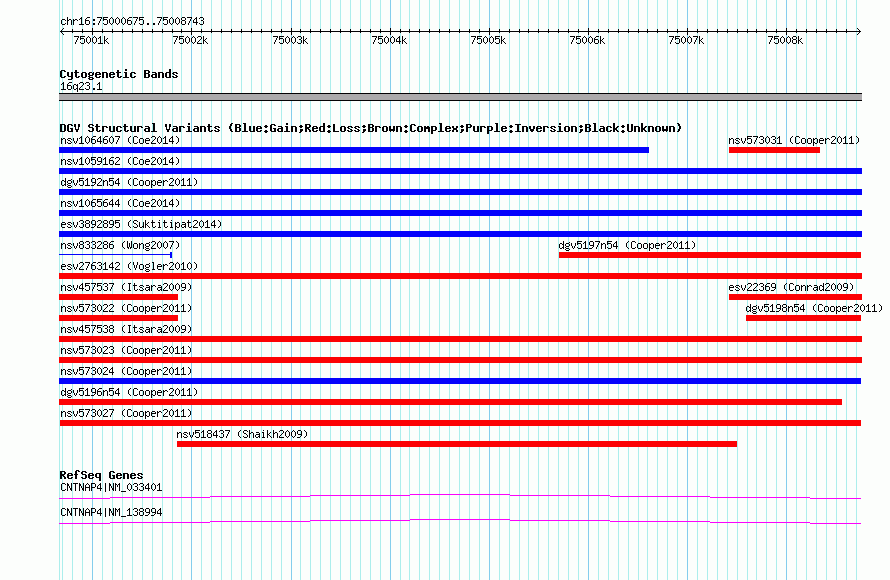Screen dimensions: 890x580
Task: Select the dgv5198n54 red loss bar
Action: (x=803, y=318)
